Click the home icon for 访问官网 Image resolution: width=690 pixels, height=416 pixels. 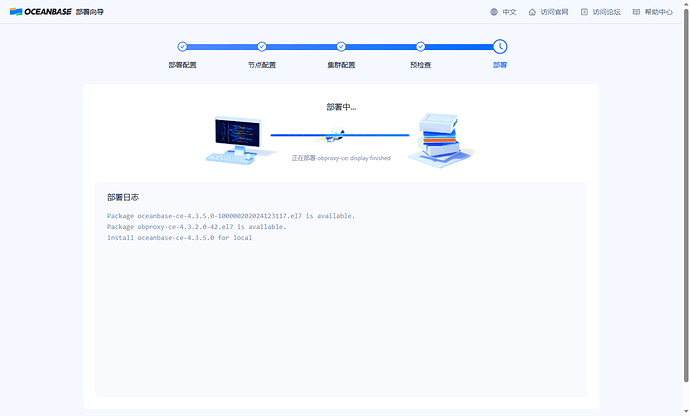coord(532,12)
